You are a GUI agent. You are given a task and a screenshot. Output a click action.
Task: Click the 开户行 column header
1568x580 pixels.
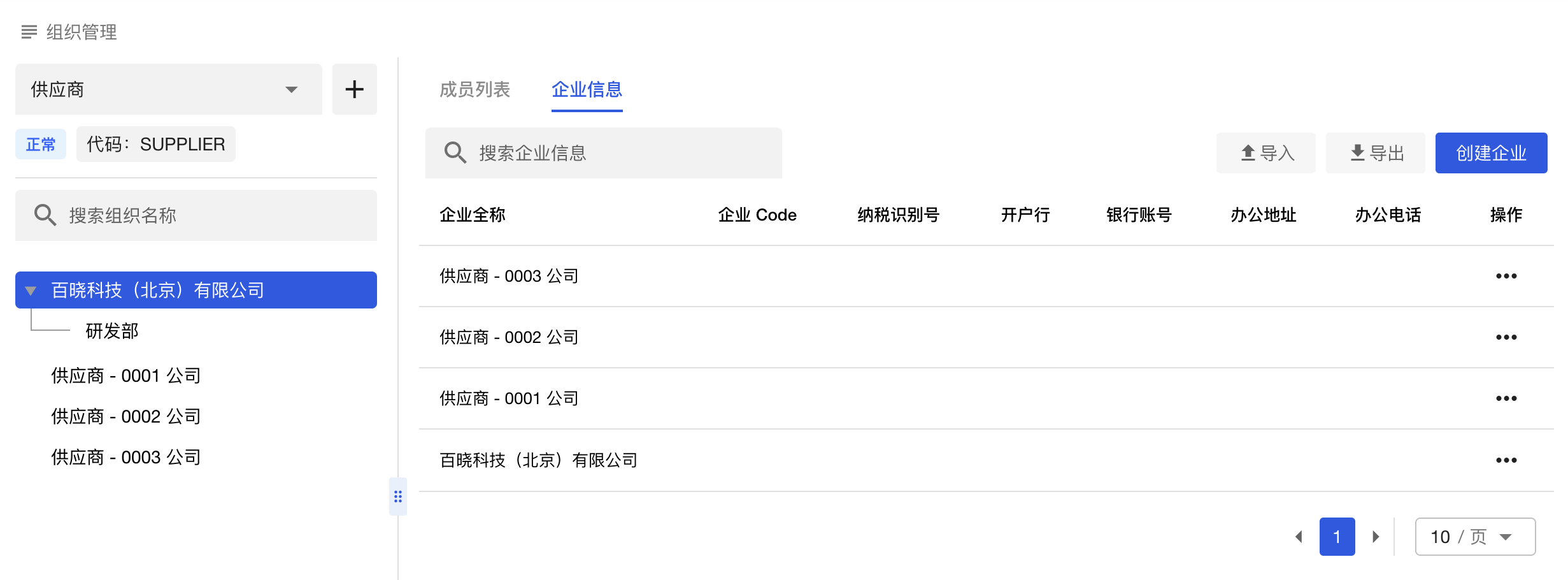pos(1025,215)
